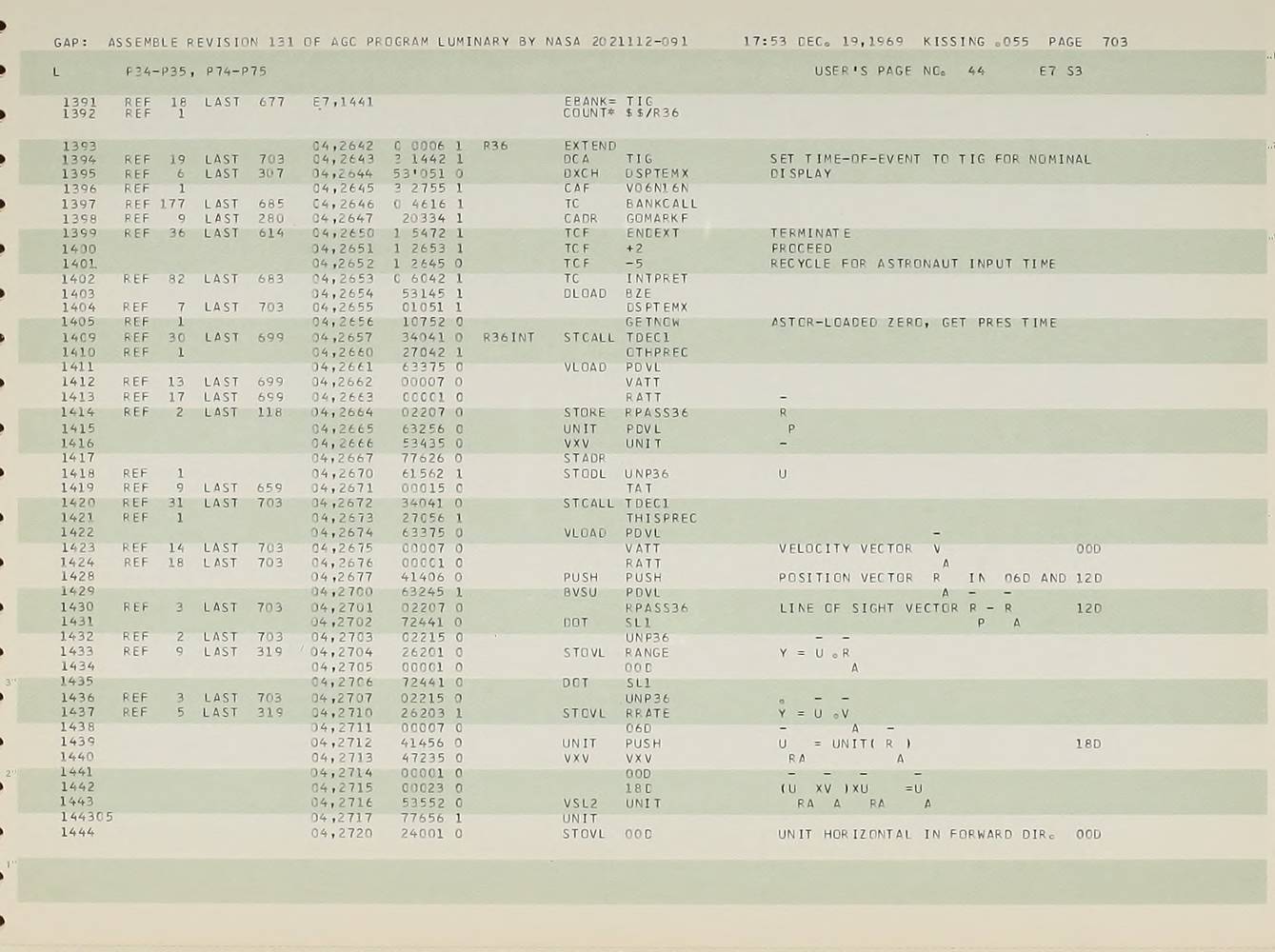Viewport: 1275px width, 952px height.
Task: Click the octal value '61562'
Action: (x=424, y=474)
